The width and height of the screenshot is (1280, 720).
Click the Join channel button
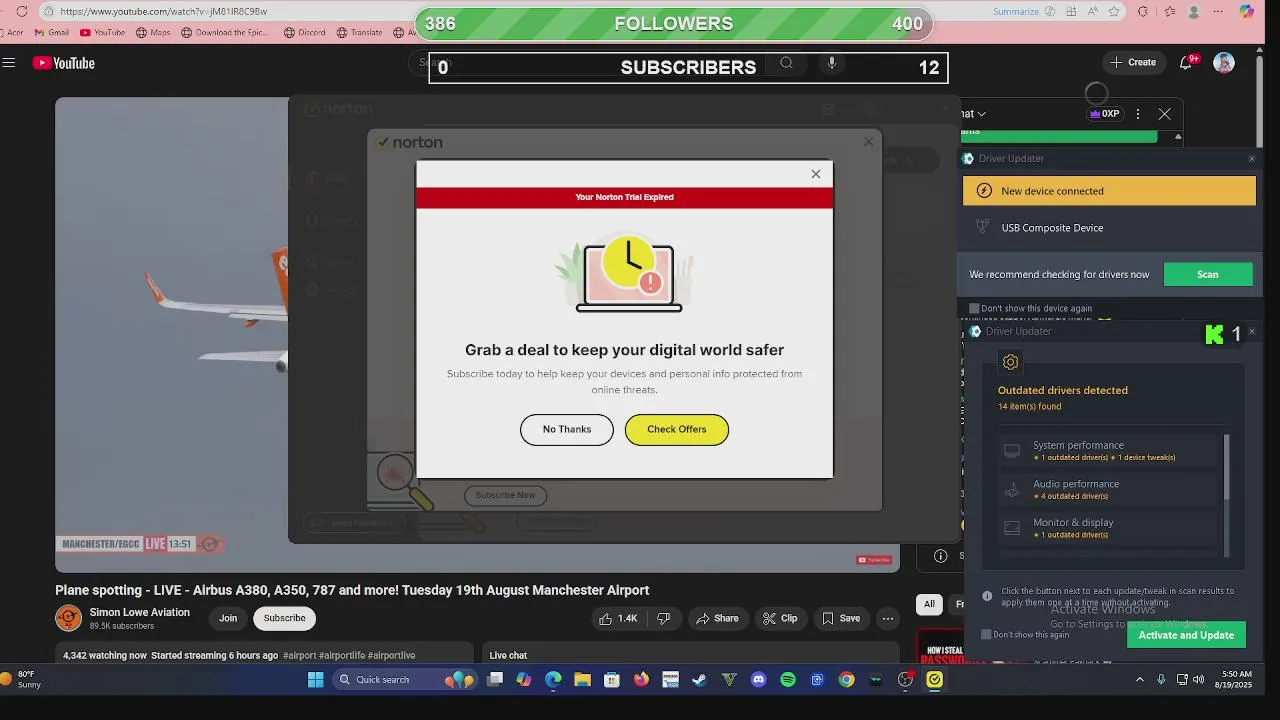(x=228, y=618)
